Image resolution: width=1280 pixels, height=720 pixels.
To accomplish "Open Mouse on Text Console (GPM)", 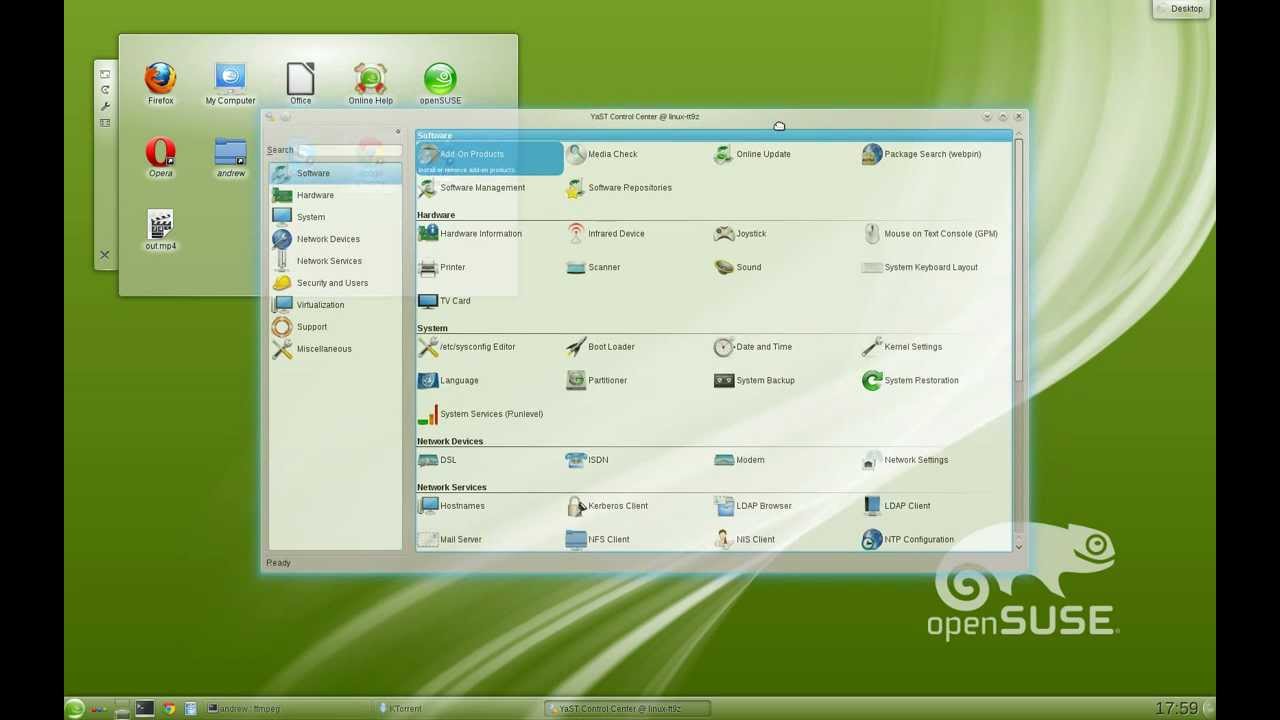I will coord(930,234).
